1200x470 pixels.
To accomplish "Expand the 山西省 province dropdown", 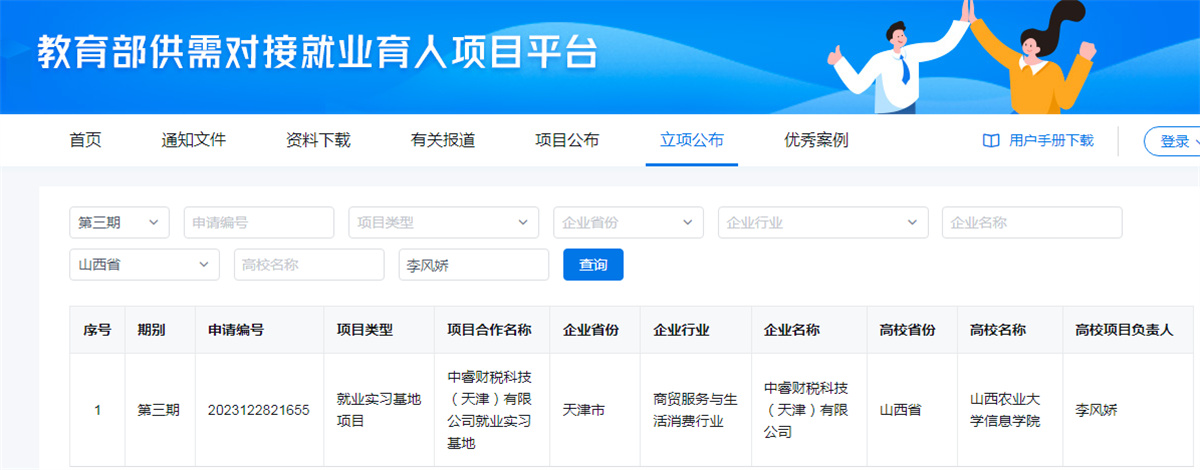I will coord(144,265).
